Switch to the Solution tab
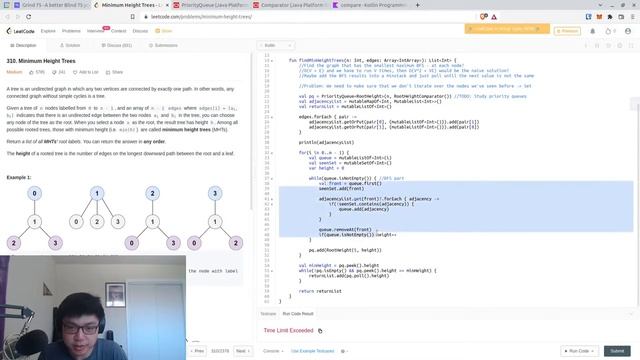The width and height of the screenshot is (640, 360). [70, 45]
